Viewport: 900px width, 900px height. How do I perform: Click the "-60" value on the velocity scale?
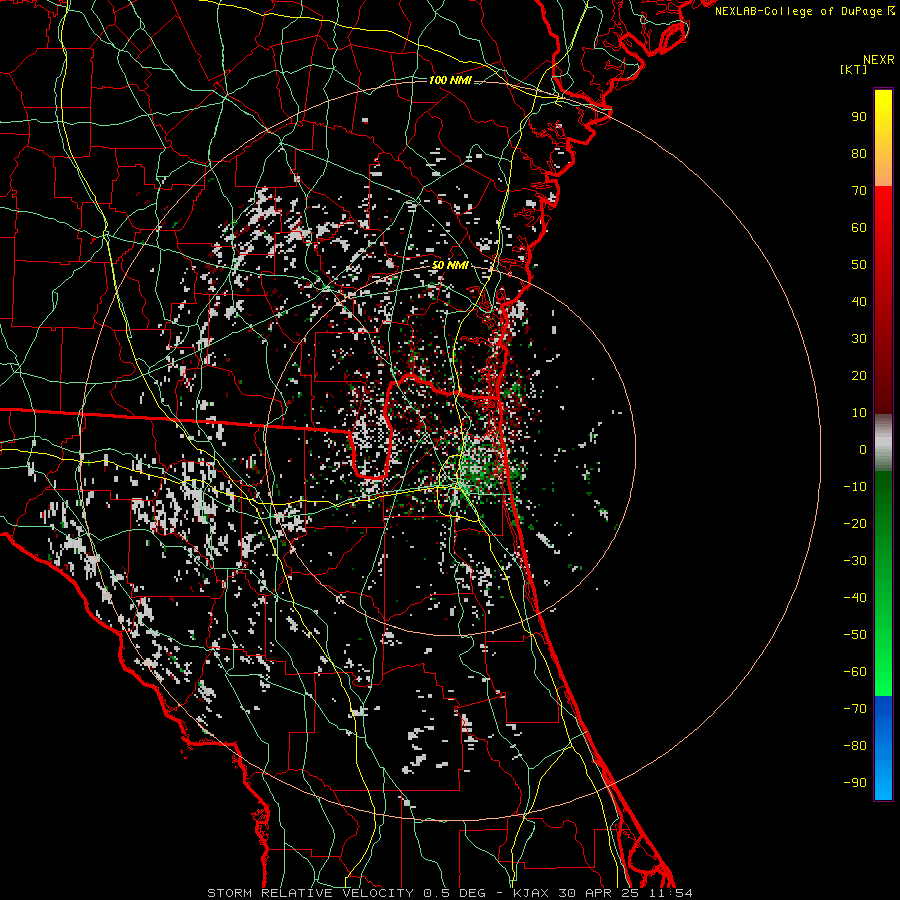855,672
